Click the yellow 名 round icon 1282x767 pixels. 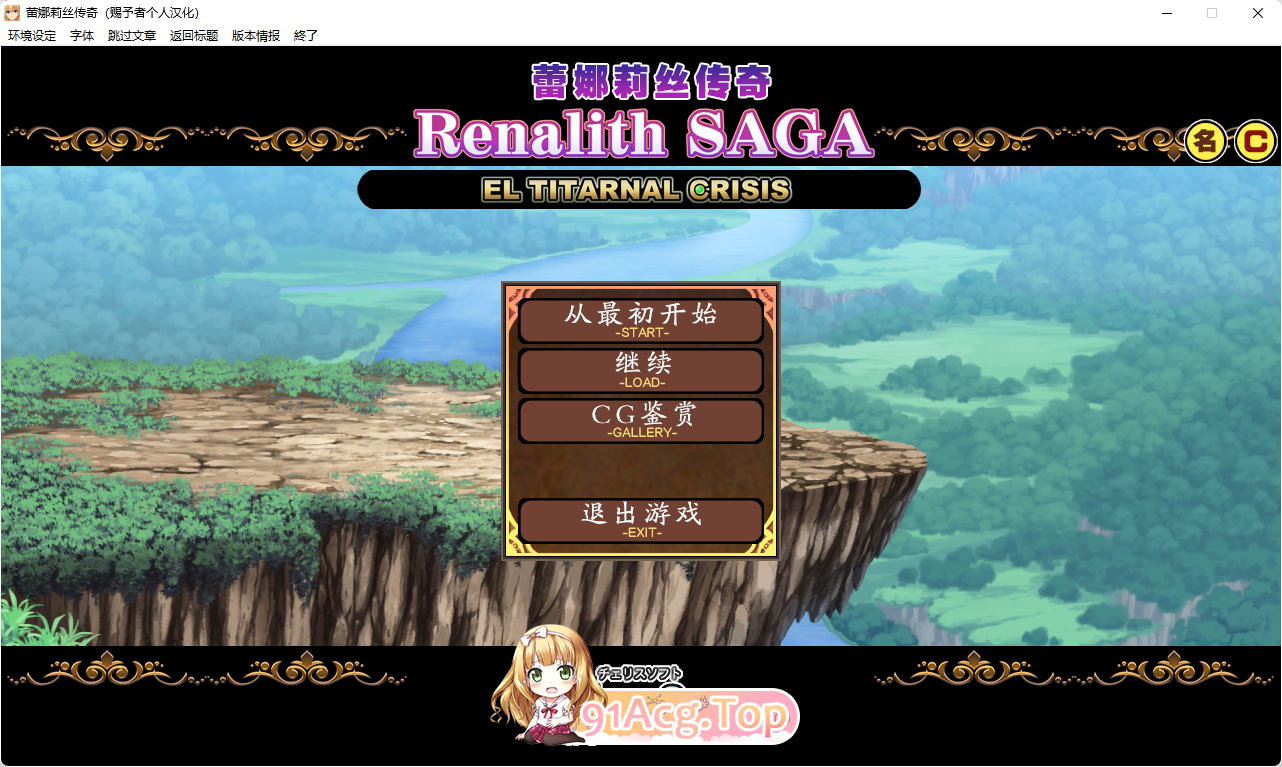[1206, 141]
